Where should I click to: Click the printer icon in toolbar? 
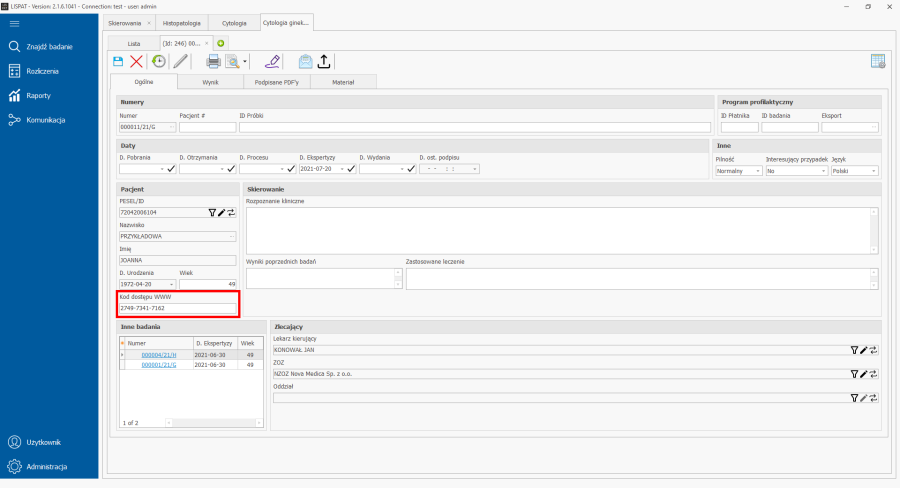(213, 61)
